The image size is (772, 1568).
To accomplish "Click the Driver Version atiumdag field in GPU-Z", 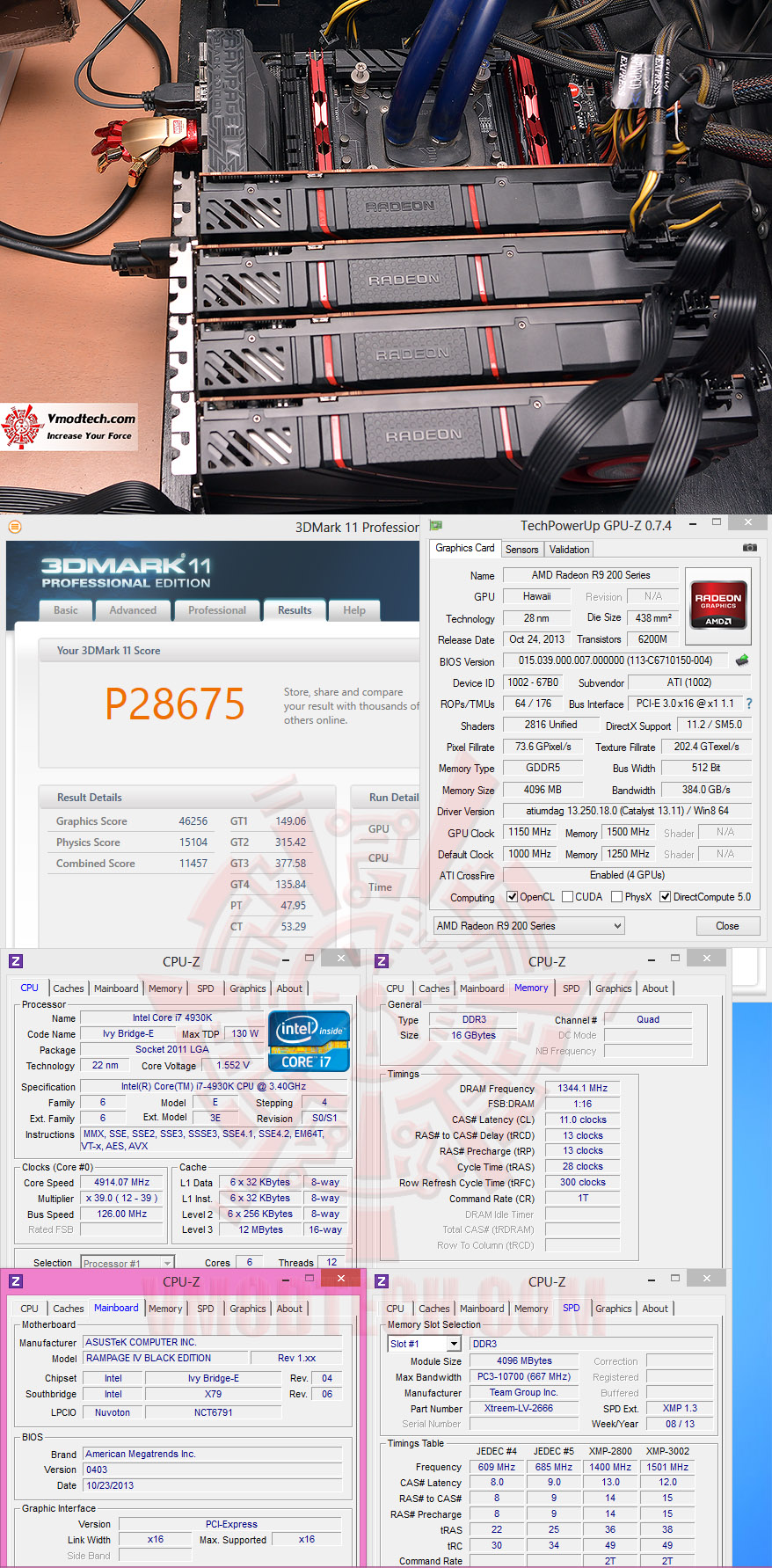I will (627, 811).
